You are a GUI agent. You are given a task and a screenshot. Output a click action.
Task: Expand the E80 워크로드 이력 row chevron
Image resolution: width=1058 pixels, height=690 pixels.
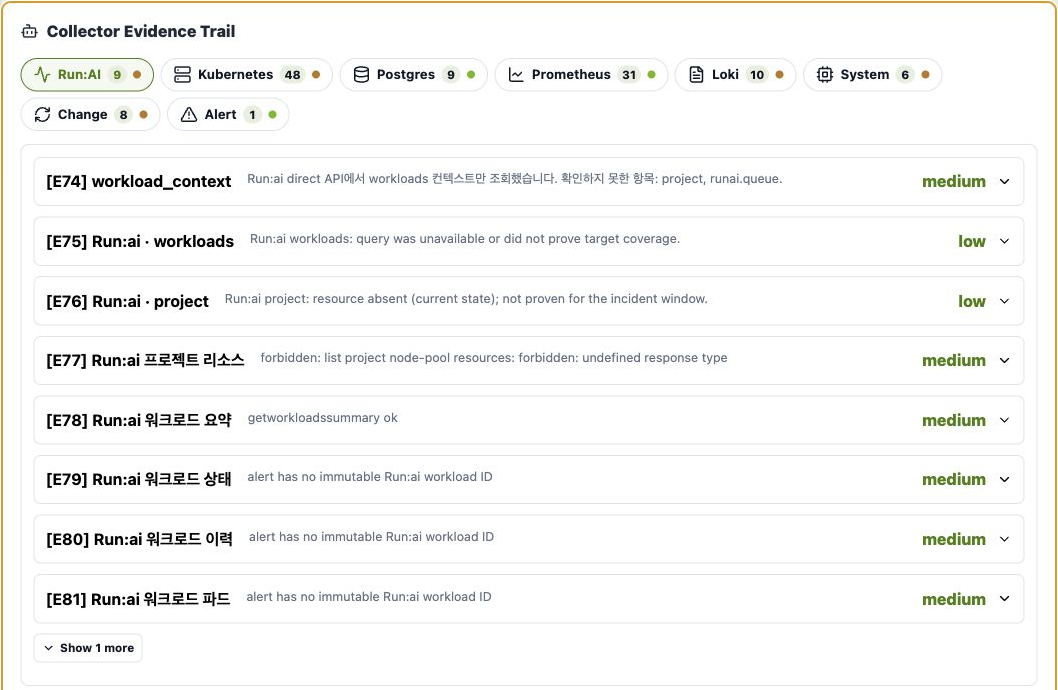tap(1004, 539)
